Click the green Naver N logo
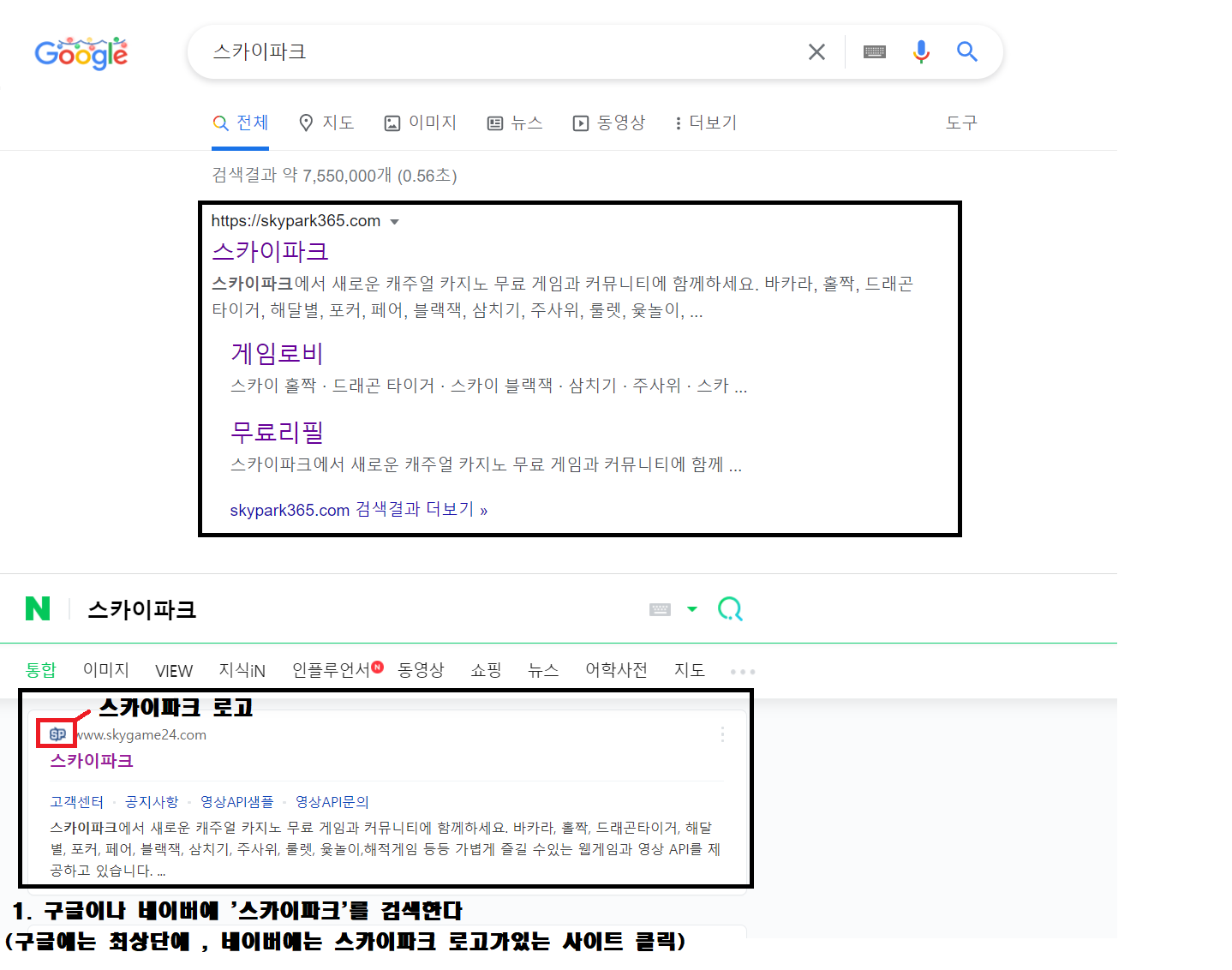This screenshot has width=1232, height=970. (38, 608)
